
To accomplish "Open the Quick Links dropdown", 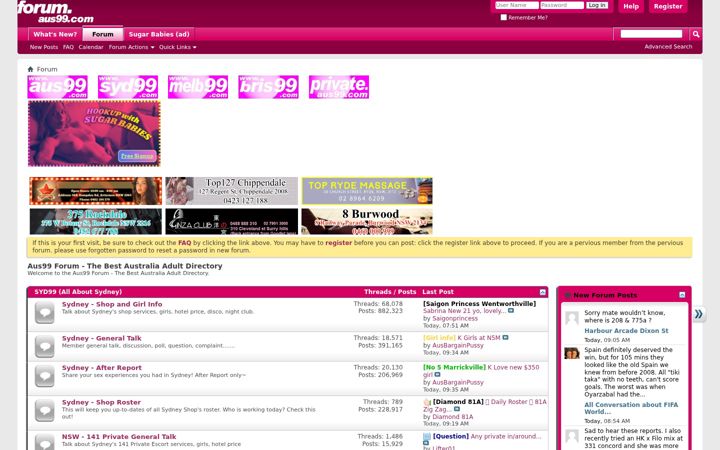I will (178, 47).
